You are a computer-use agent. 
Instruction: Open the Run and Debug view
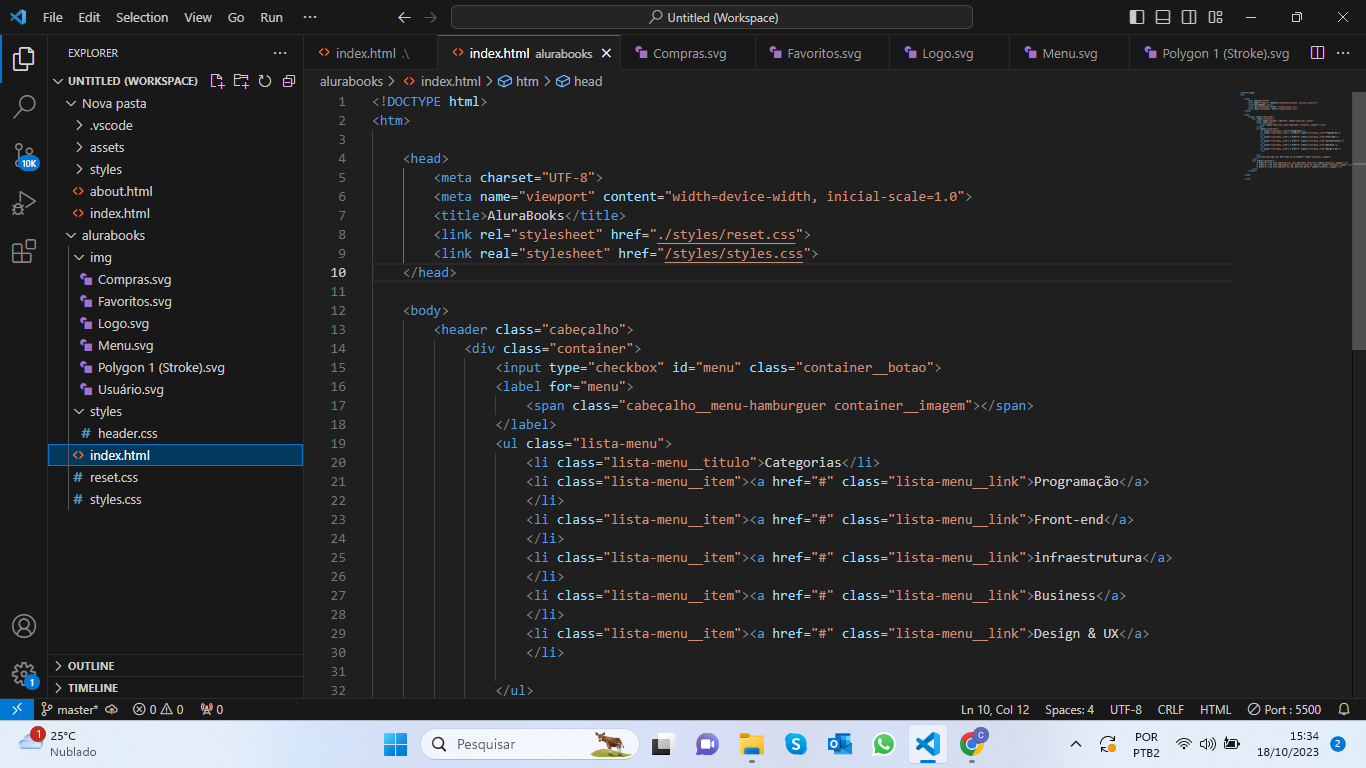24,204
